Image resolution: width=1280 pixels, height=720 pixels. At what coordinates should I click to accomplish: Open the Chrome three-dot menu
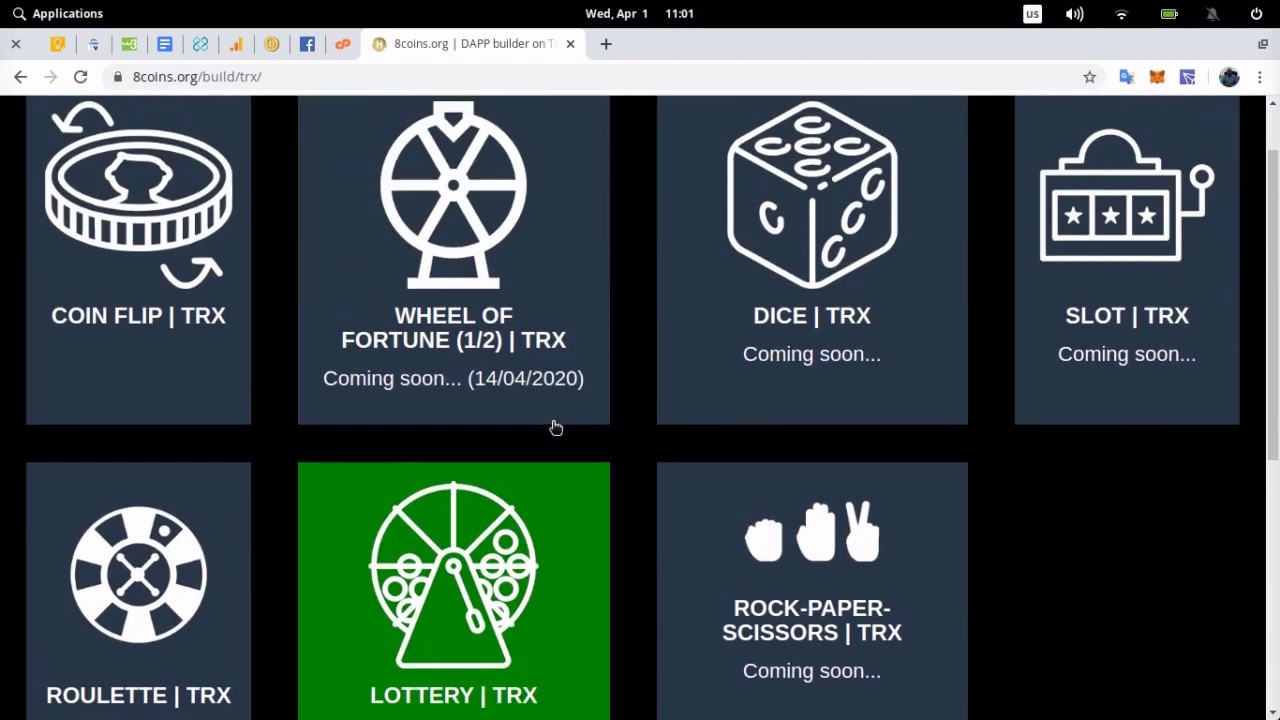(1259, 77)
